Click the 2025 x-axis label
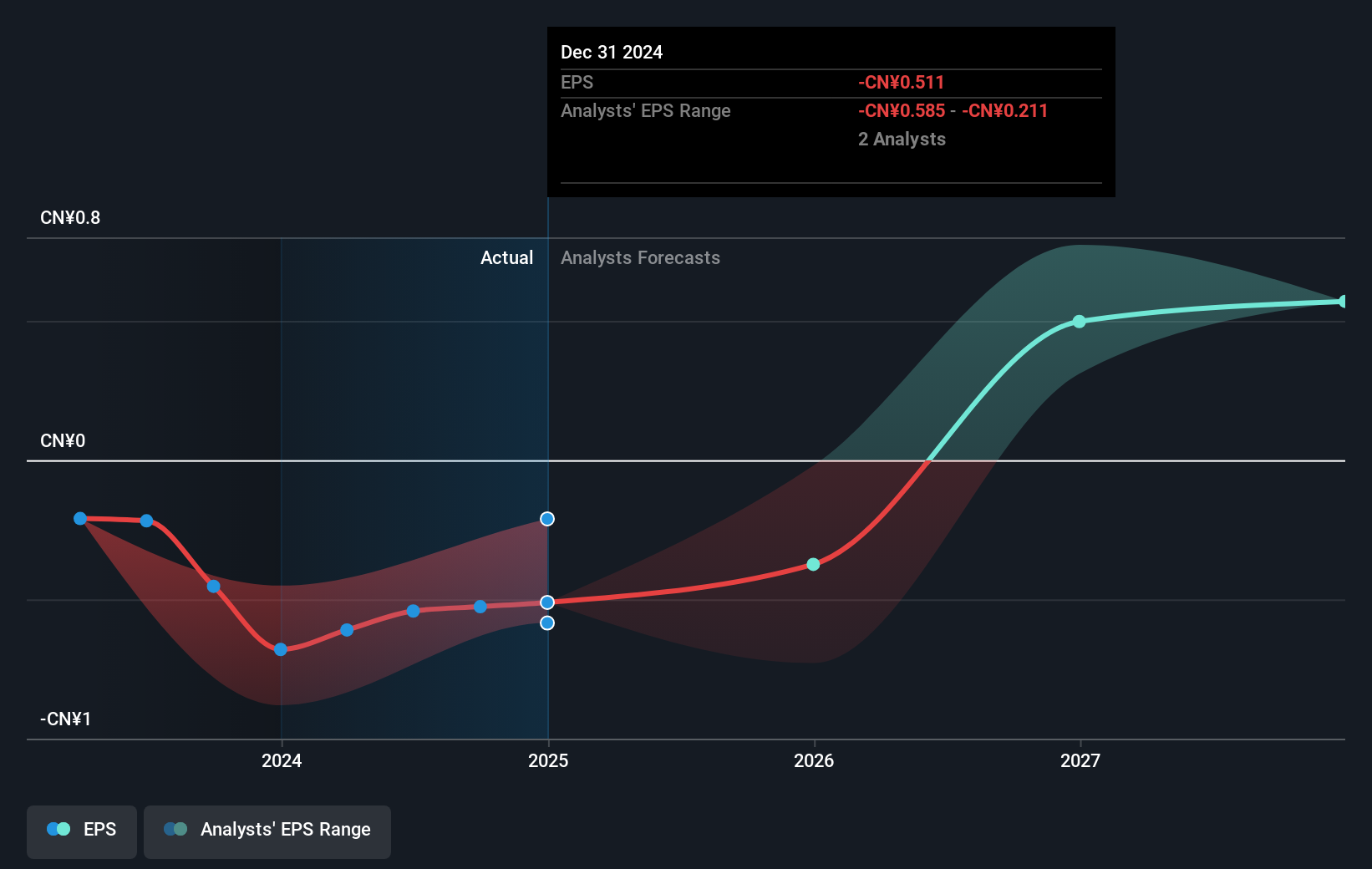This screenshot has height=869, width=1372. click(548, 760)
